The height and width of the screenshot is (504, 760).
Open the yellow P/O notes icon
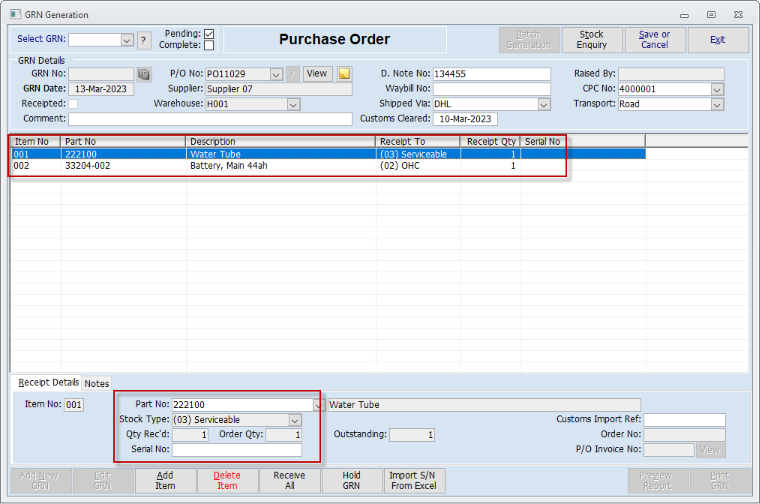344,74
